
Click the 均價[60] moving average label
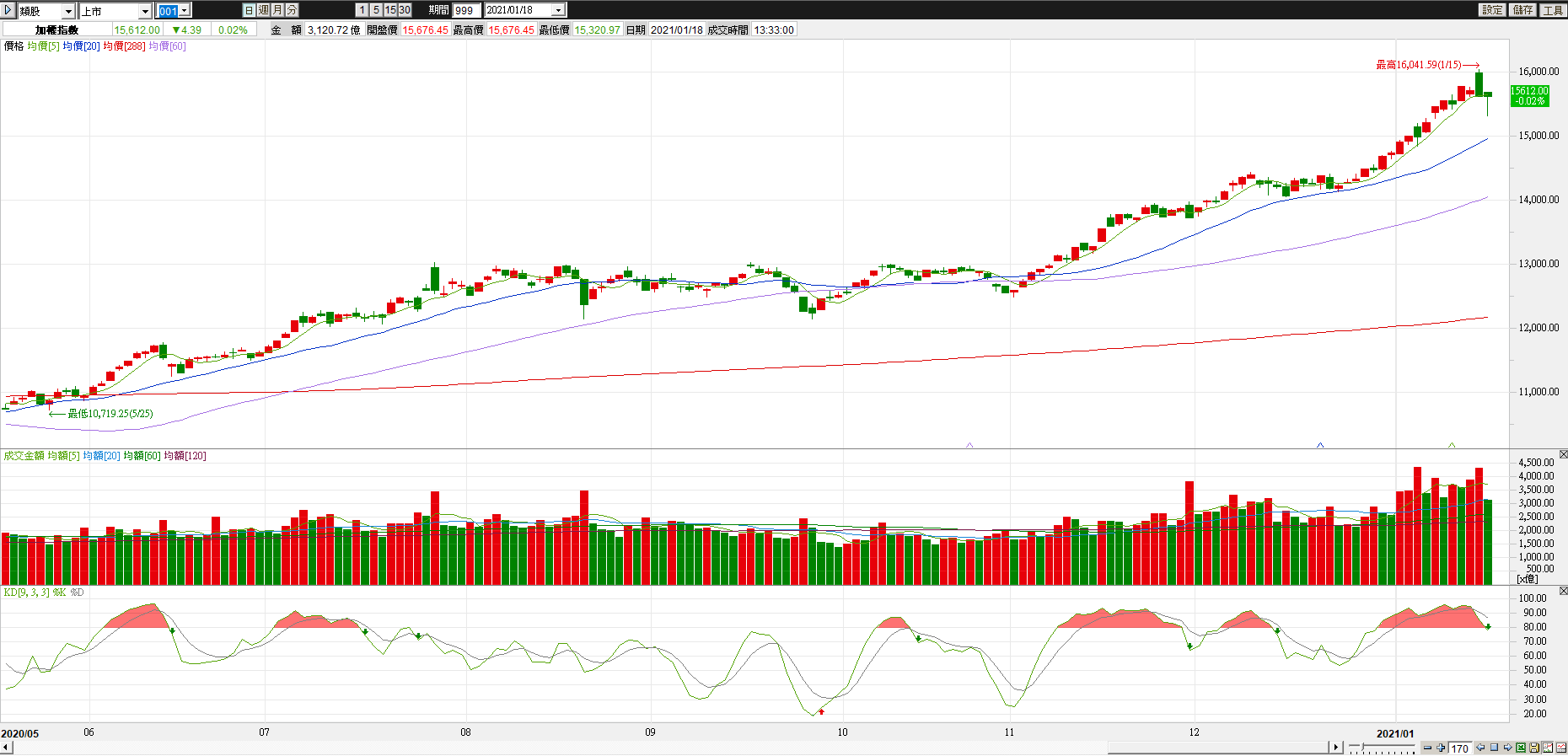pos(167,46)
